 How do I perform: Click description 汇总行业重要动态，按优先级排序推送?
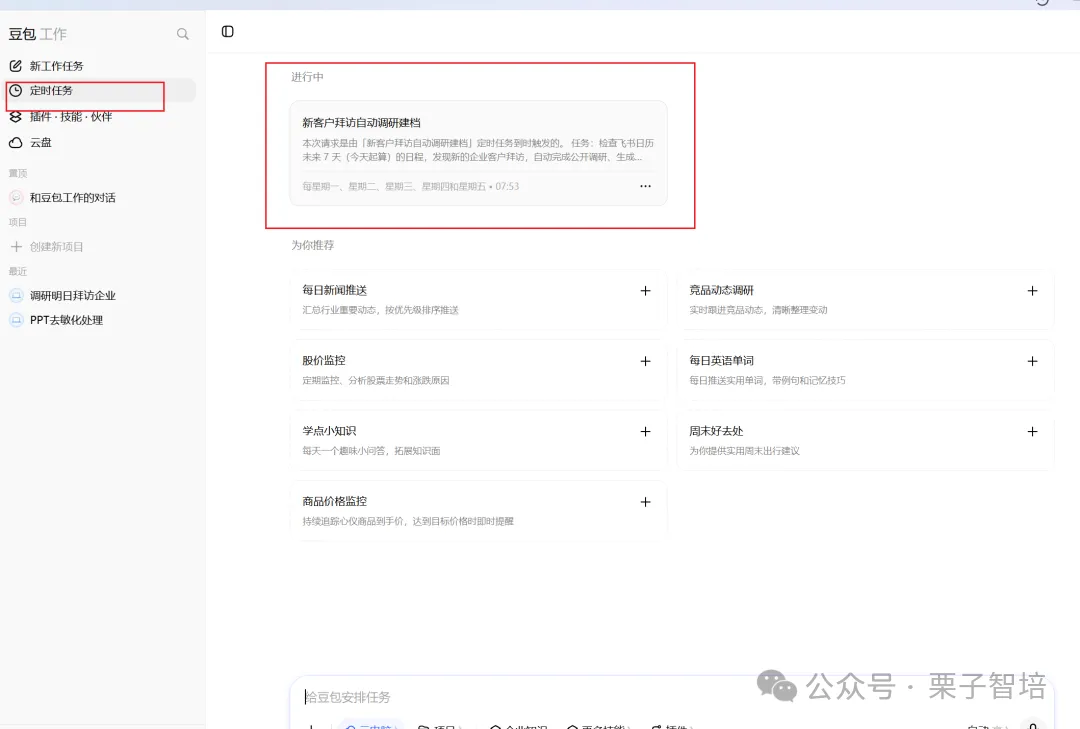380,310
